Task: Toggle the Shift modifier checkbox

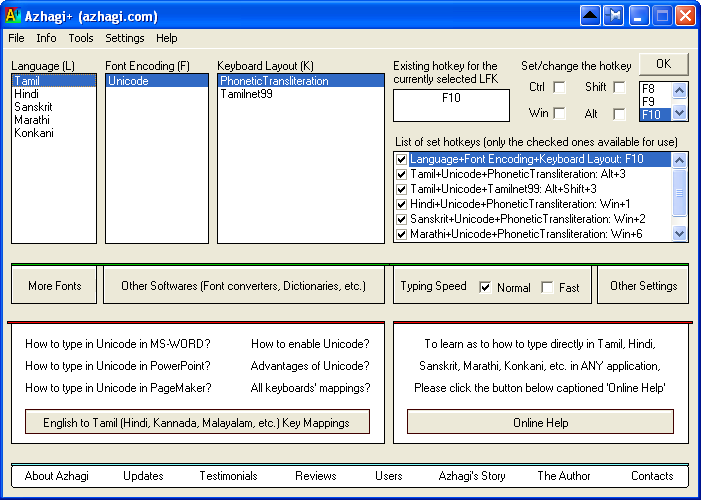Action: [619, 87]
